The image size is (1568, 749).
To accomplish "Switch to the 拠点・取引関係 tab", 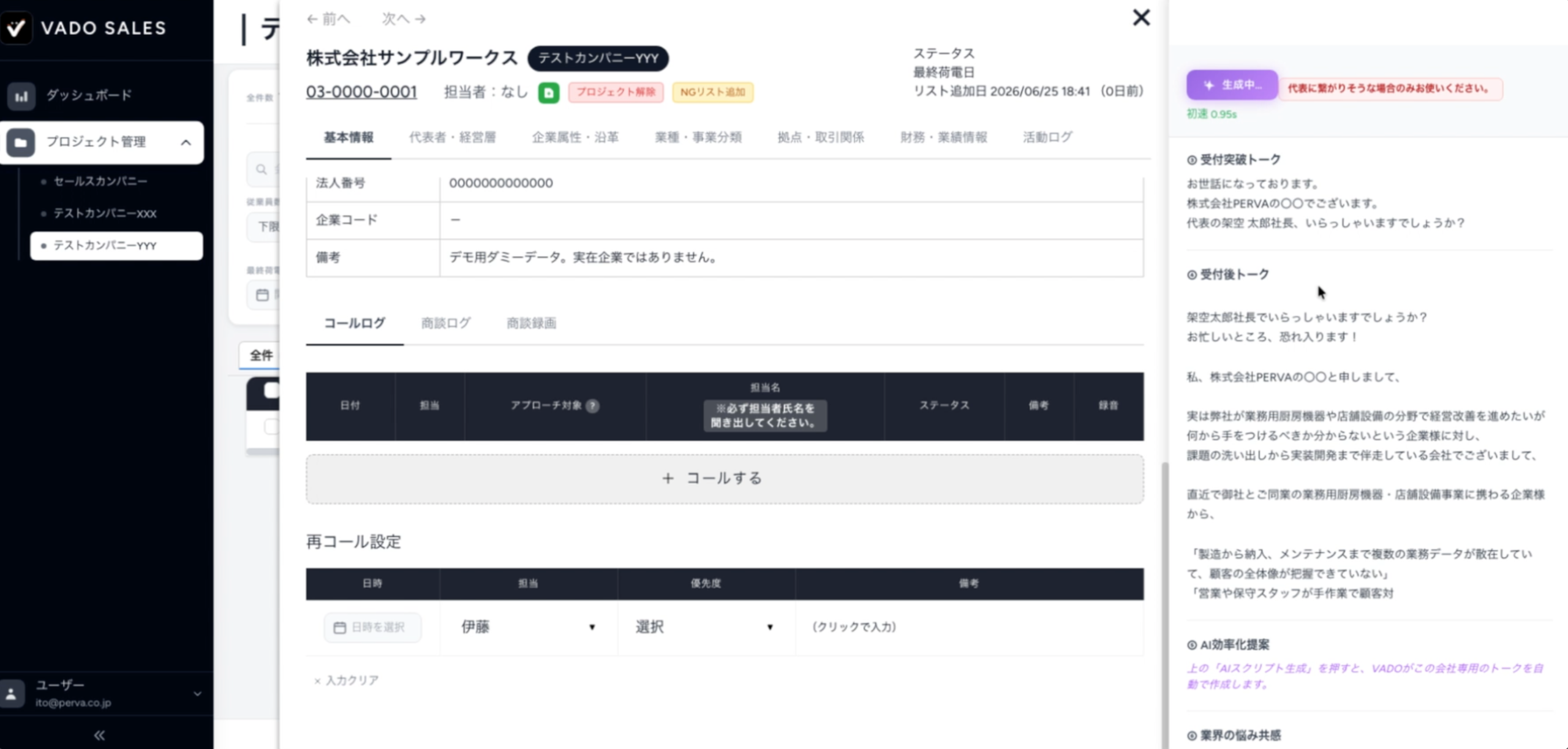I will pyautogui.click(x=820, y=137).
